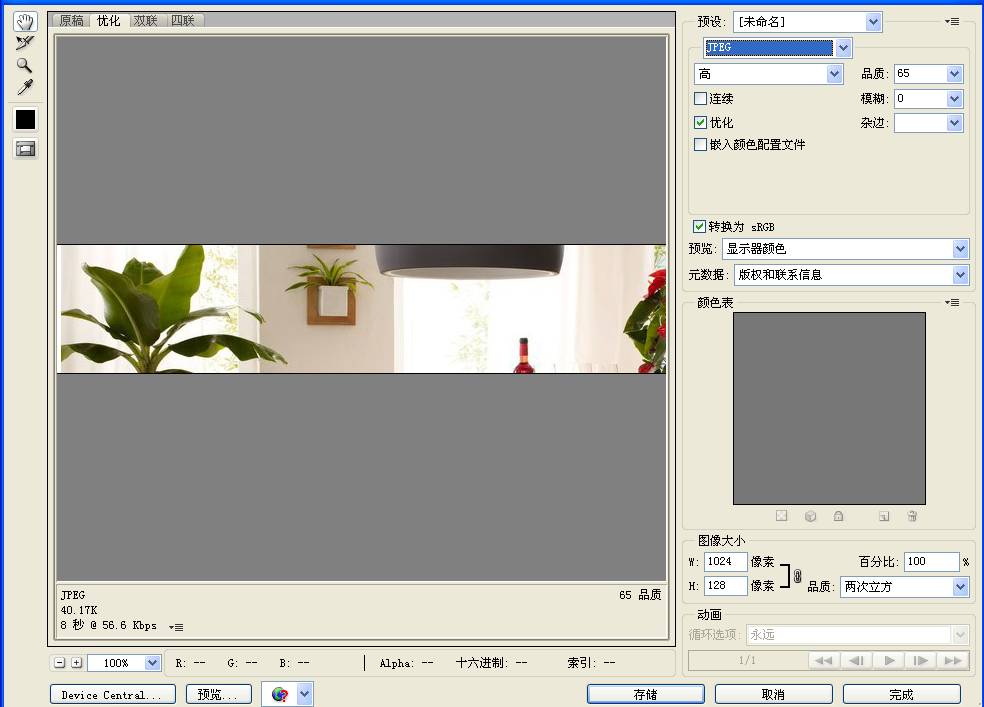The width and height of the screenshot is (984, 707).
Task: Open Device Central with its button
Action: coord(112,693)
